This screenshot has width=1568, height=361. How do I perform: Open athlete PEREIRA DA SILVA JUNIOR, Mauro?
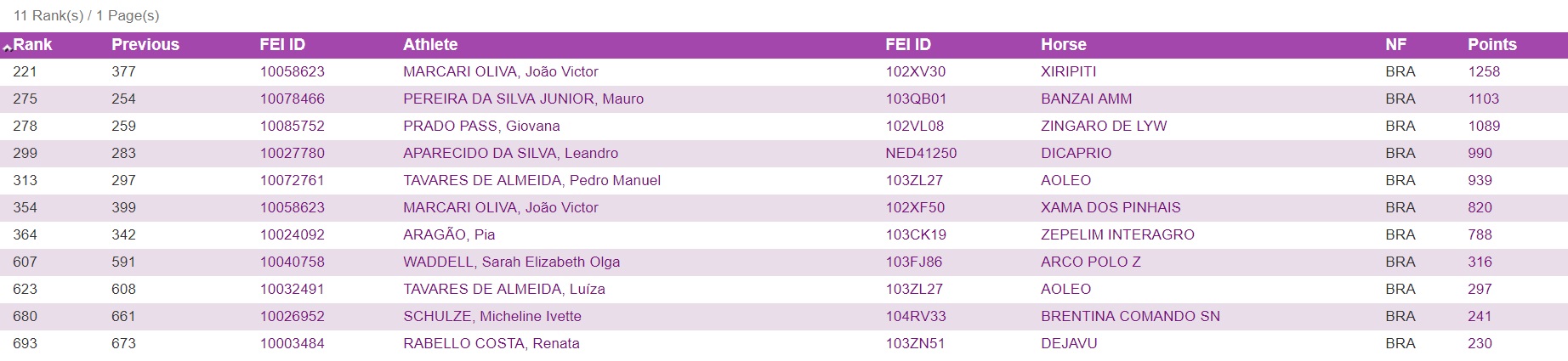pyautogui.click(x=523, y=99)
